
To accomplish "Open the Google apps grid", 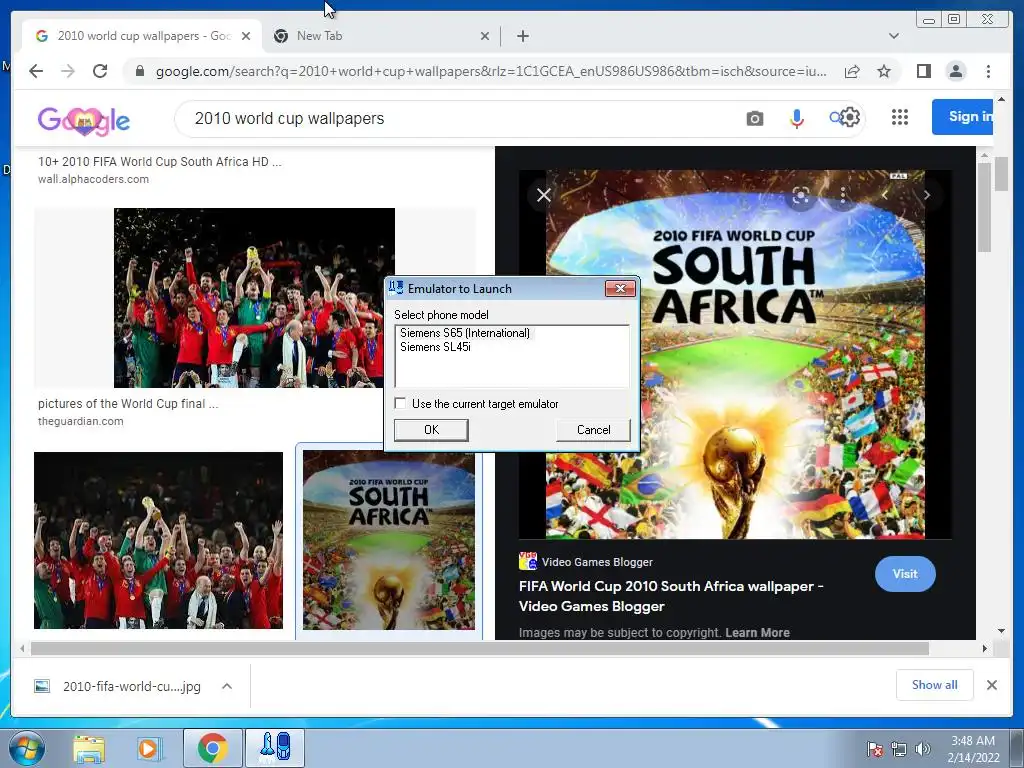I will (899, 118).
